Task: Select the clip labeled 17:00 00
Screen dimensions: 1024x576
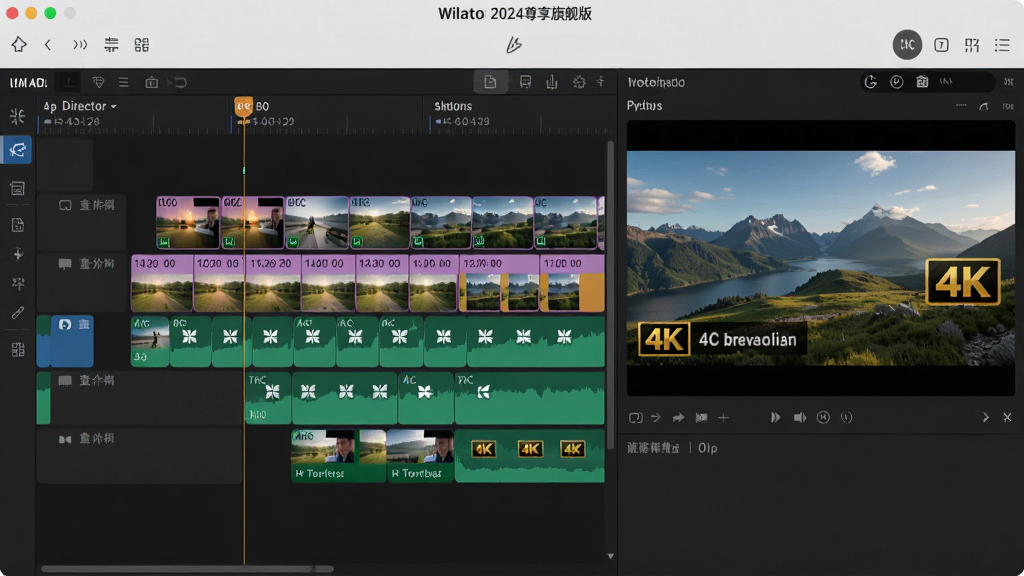Action: point(571,283)
